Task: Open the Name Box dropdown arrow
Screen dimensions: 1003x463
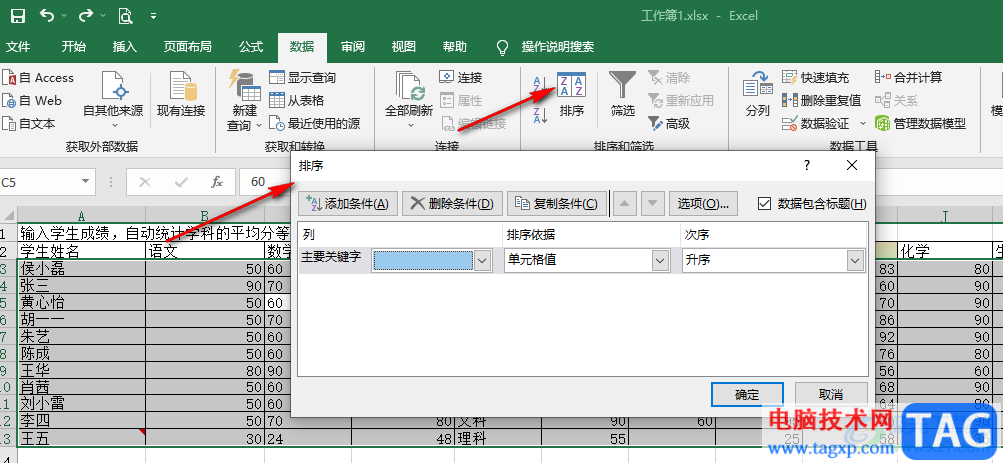Action: click(86, 182)
